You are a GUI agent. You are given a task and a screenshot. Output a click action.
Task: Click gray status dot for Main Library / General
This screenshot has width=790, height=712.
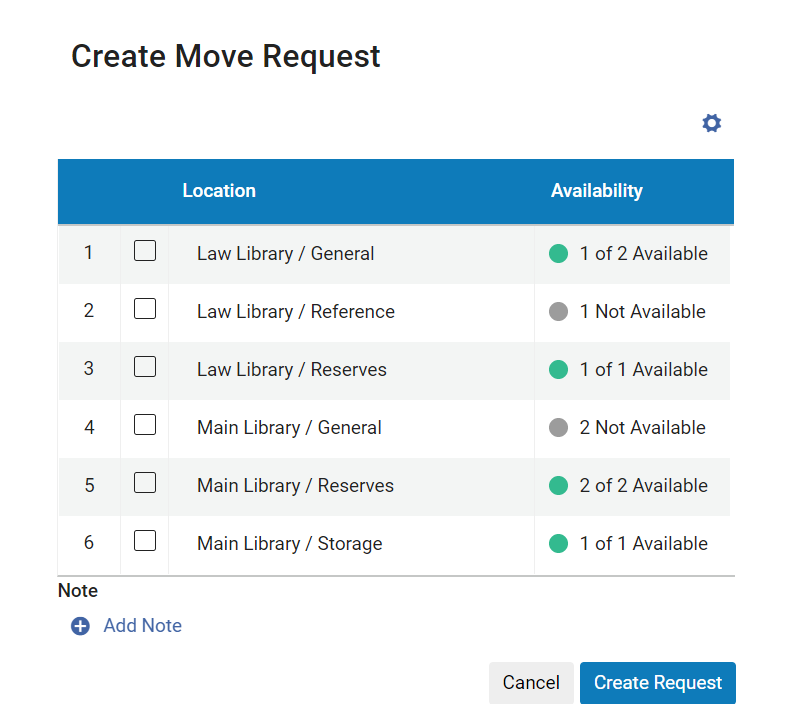pyautogui.click(x=559, y=428)
